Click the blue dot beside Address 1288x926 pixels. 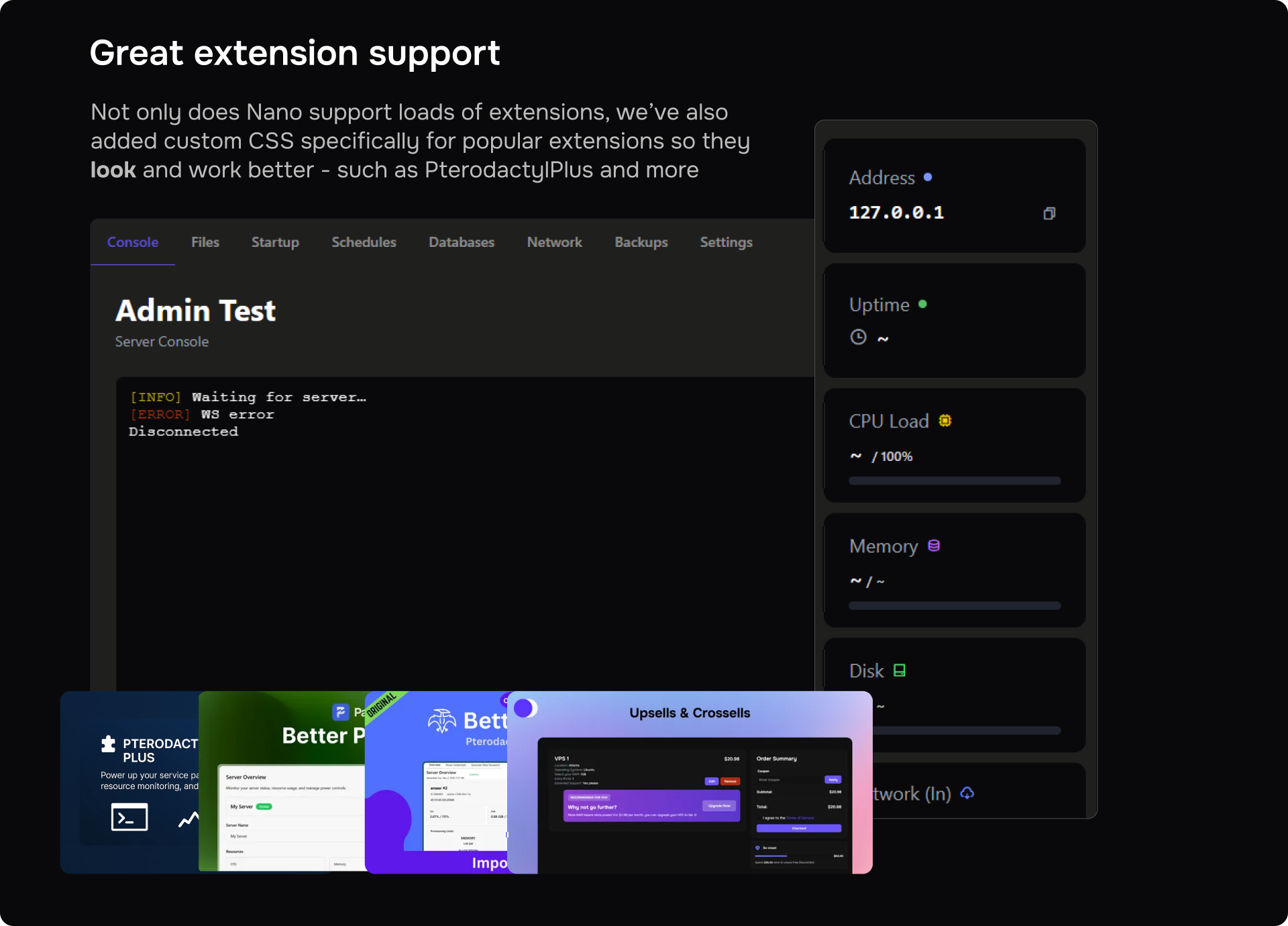928,177
